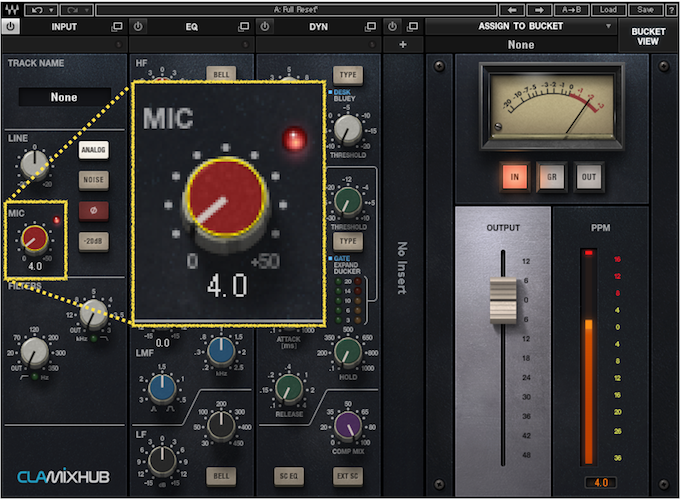Add an insert with the plus button
The width and height of the screenshot is (680, 499).
click(x=402, y=44)
